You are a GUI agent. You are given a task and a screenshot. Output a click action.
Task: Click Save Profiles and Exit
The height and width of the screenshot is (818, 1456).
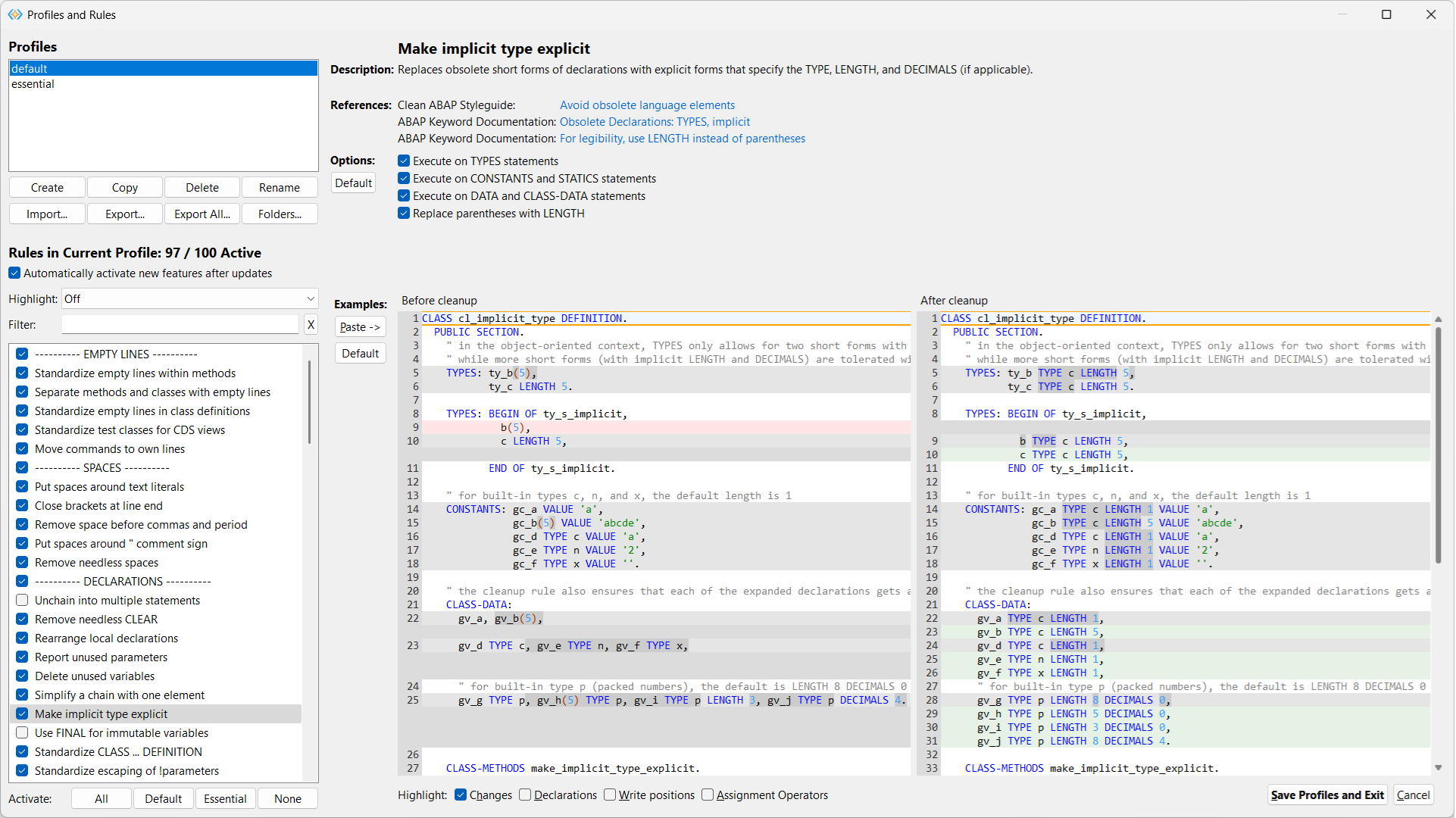point(1327,795)
